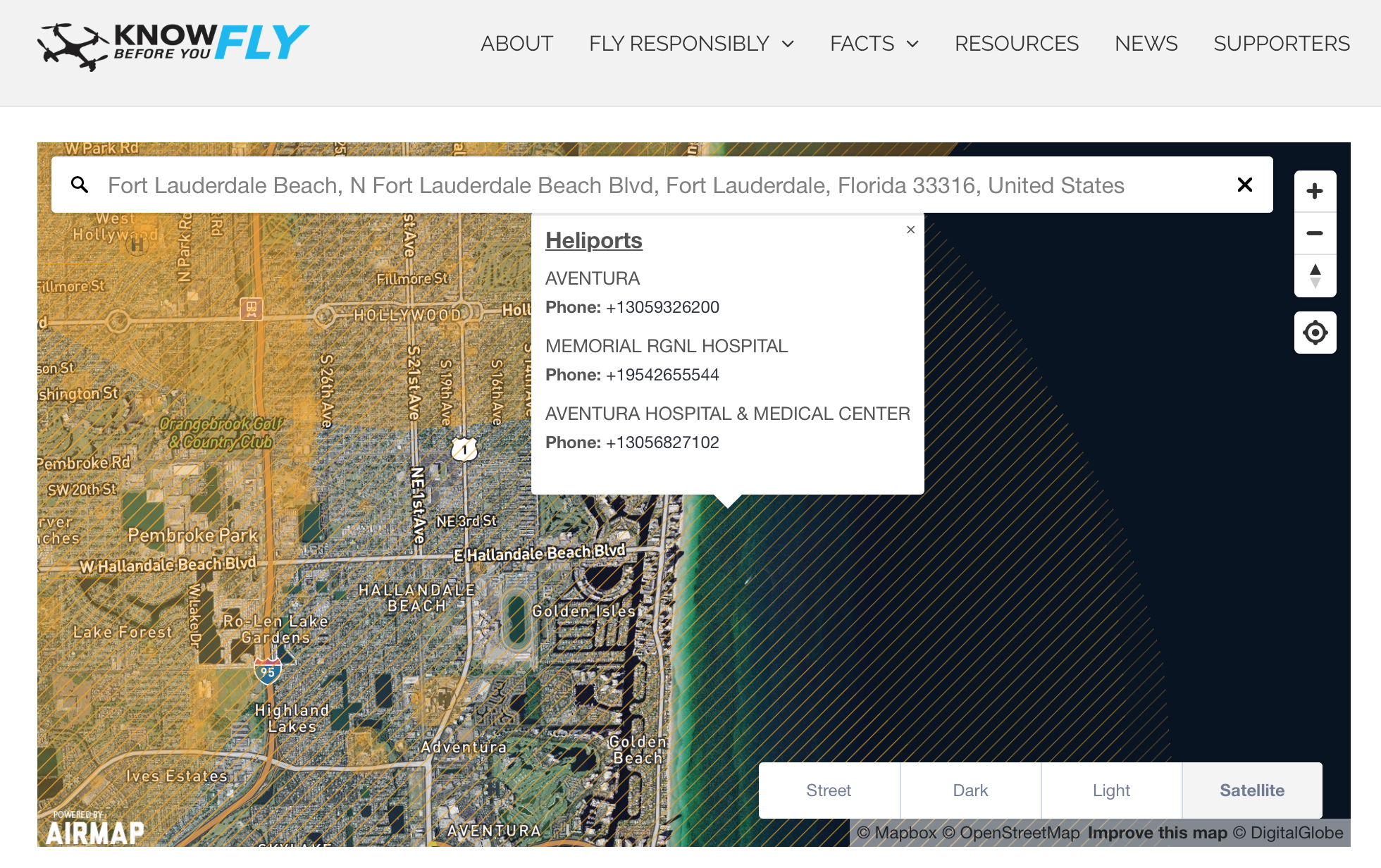Click Improve this map link

[1158, 833]
